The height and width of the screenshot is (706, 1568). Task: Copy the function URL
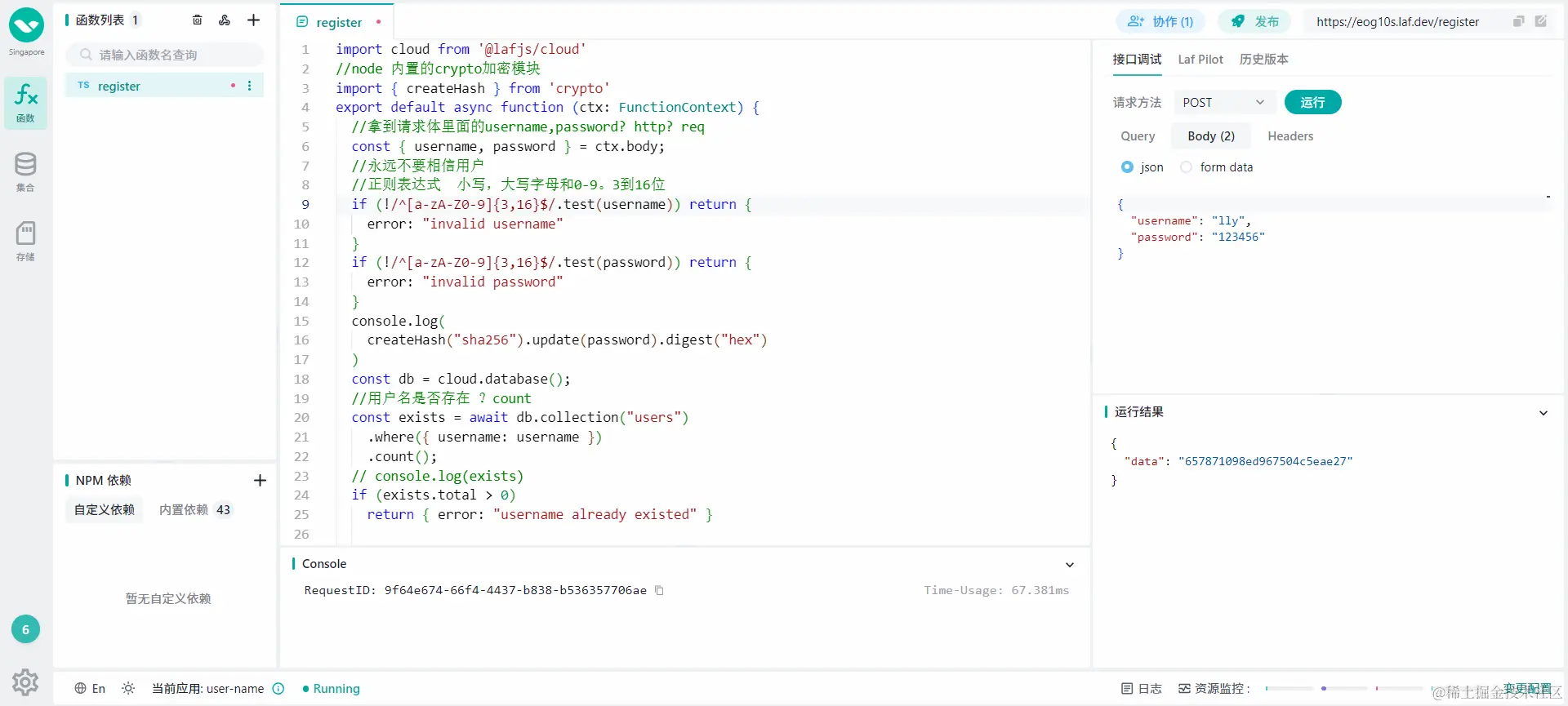(x=1519, y=21)
